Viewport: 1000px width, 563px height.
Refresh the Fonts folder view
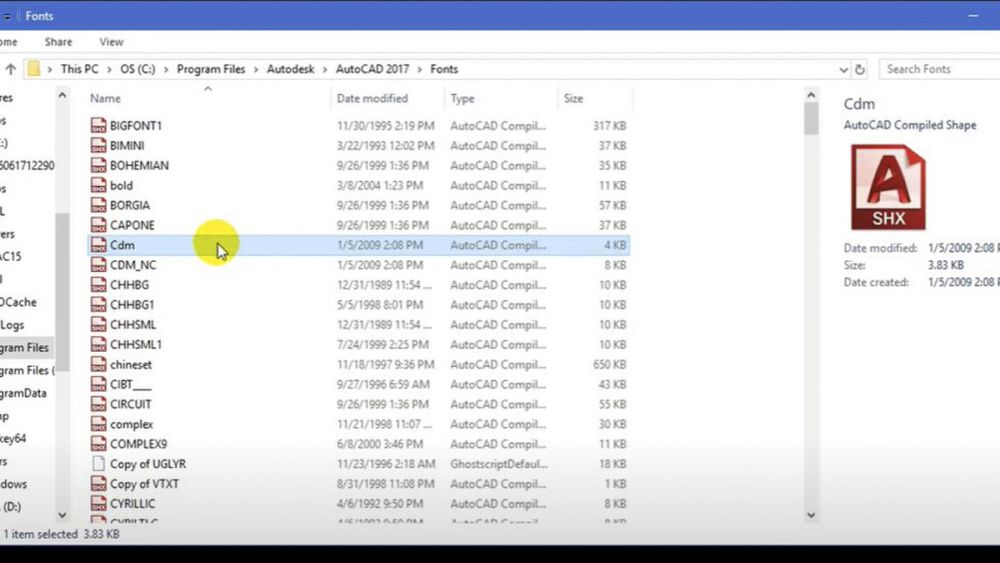click(860, 69)
